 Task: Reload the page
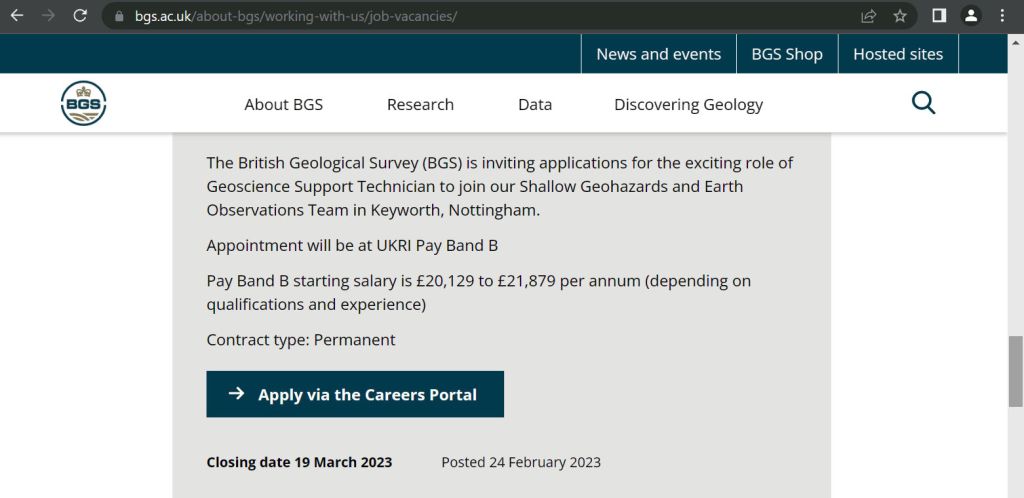click(x=80, y=16)
